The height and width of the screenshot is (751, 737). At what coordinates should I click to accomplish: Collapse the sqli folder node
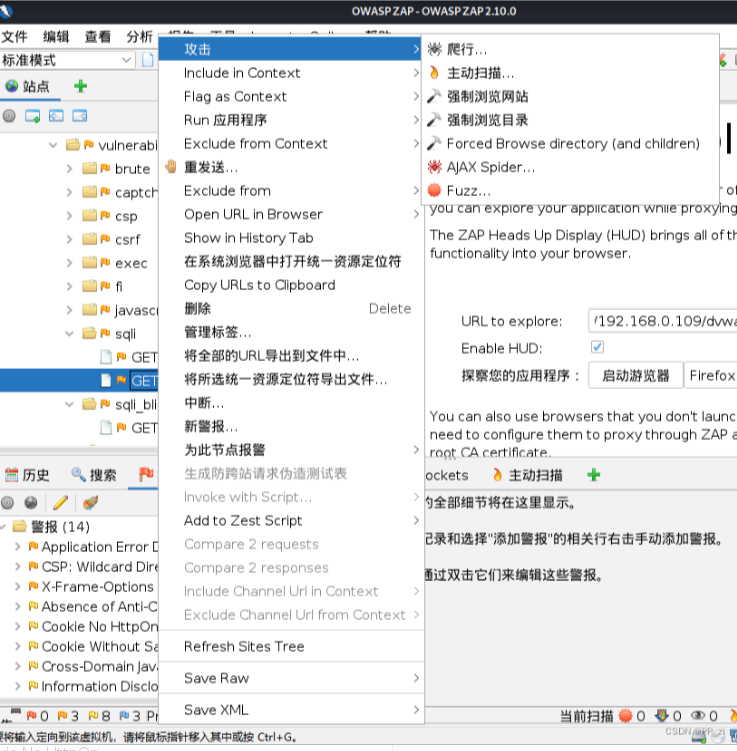point(69,333)
